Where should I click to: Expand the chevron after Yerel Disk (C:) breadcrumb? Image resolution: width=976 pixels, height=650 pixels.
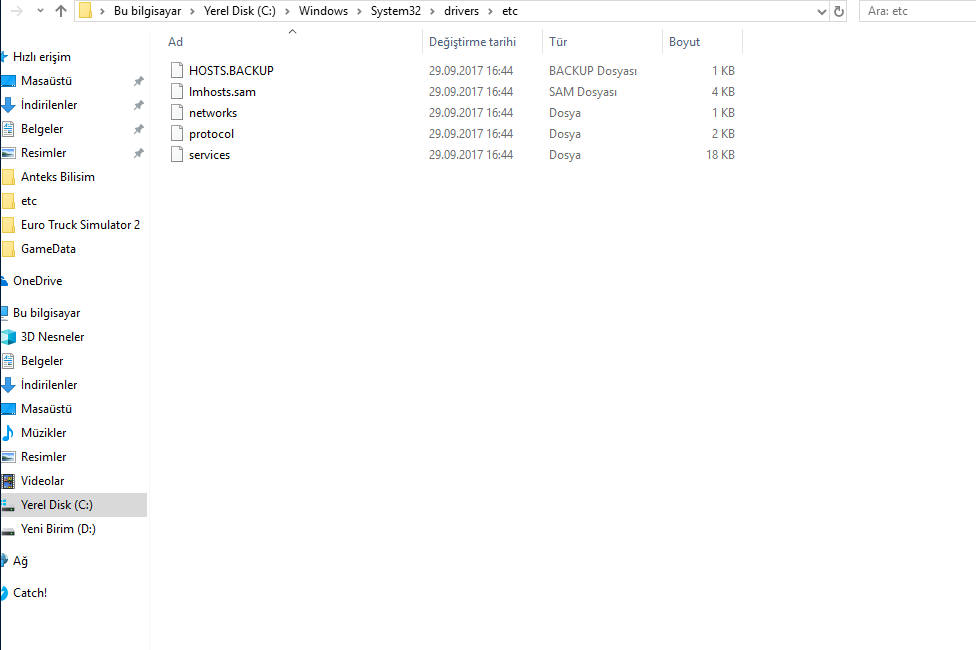[287, 11]
